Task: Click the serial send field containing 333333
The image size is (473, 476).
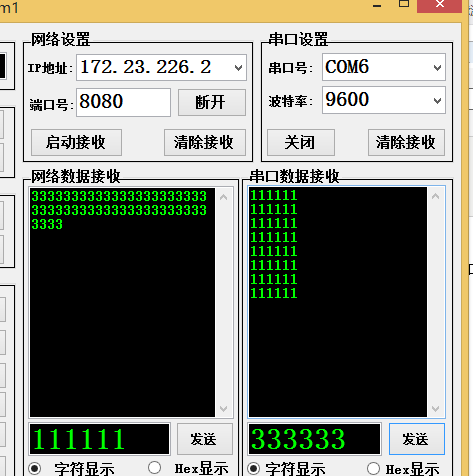Action: point(314,439)
